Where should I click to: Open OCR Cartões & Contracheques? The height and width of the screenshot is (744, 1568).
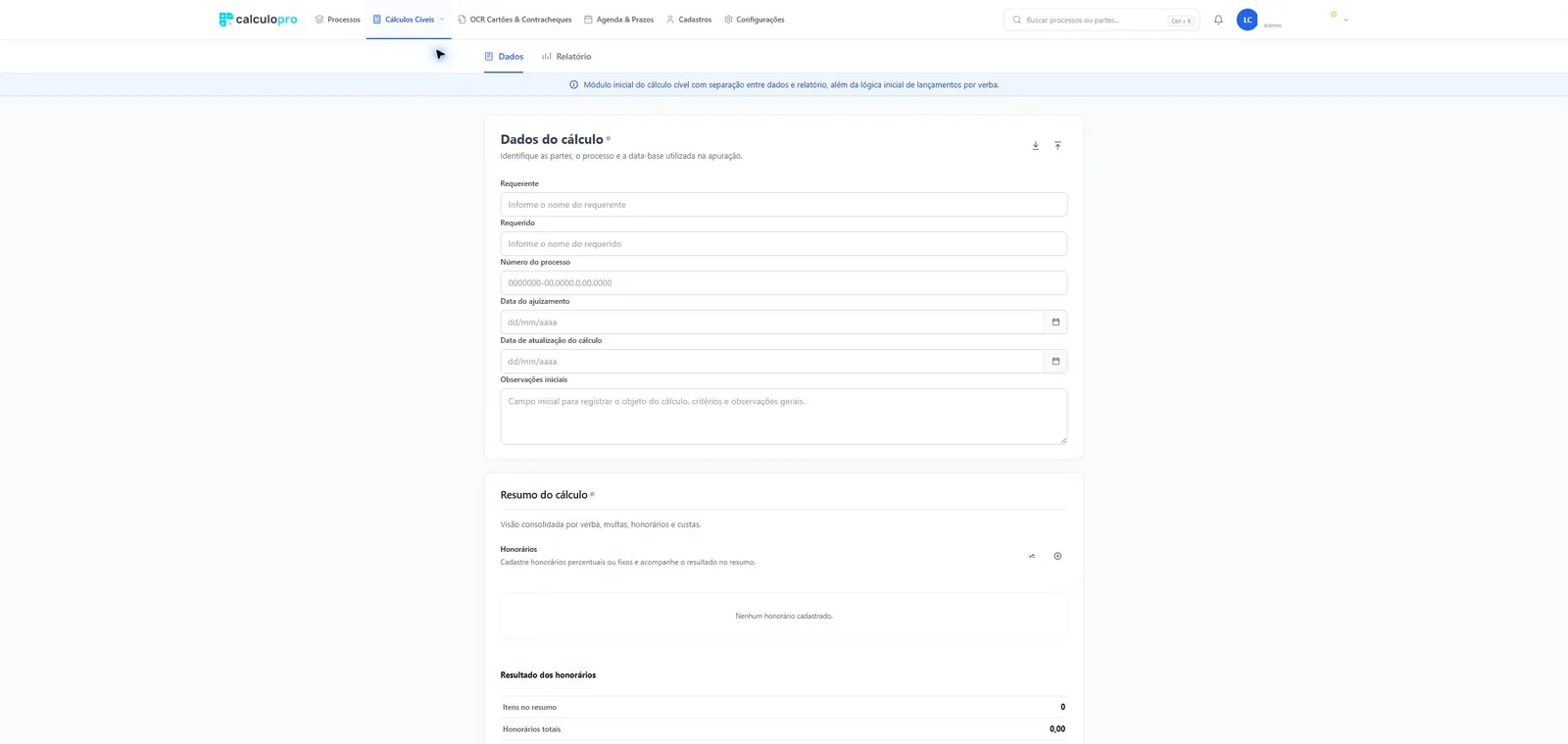514,20
